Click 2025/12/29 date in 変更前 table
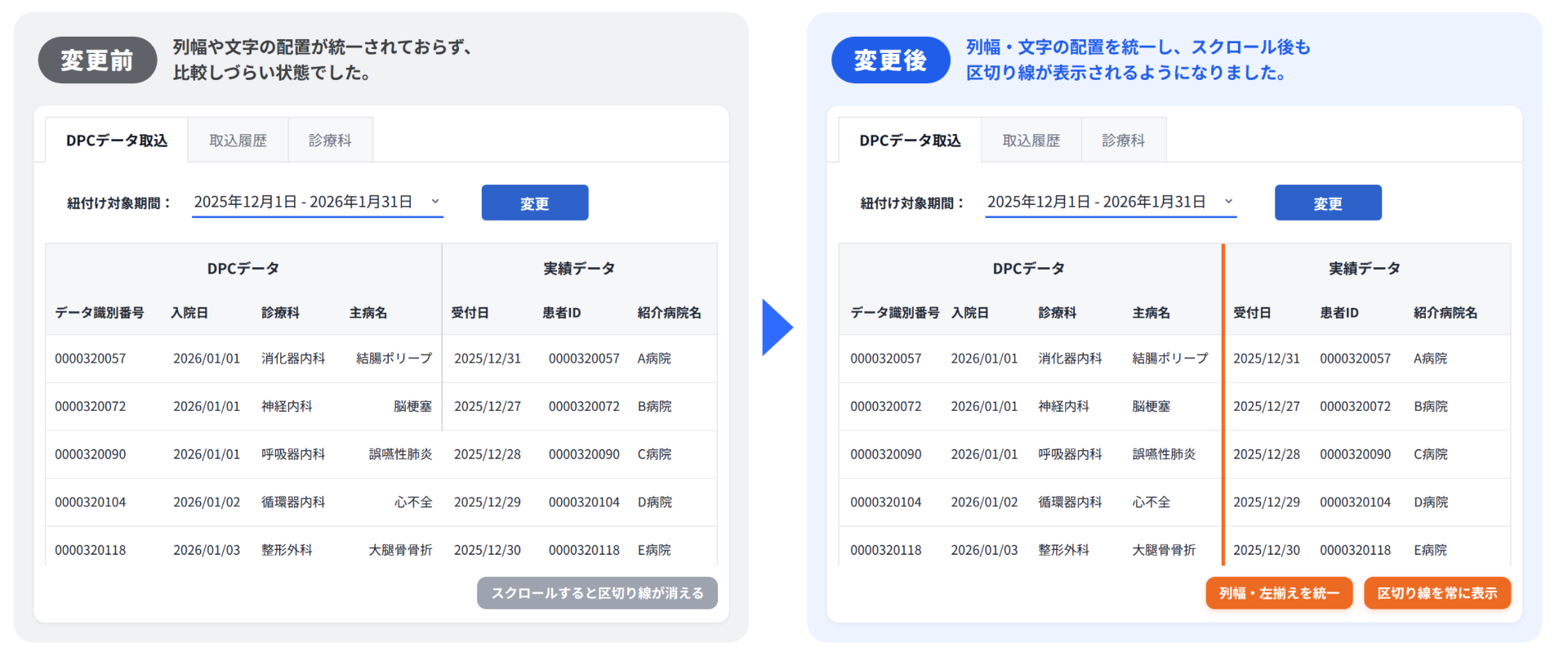Viewport: 1568px width, 656px height. (488, 502)
